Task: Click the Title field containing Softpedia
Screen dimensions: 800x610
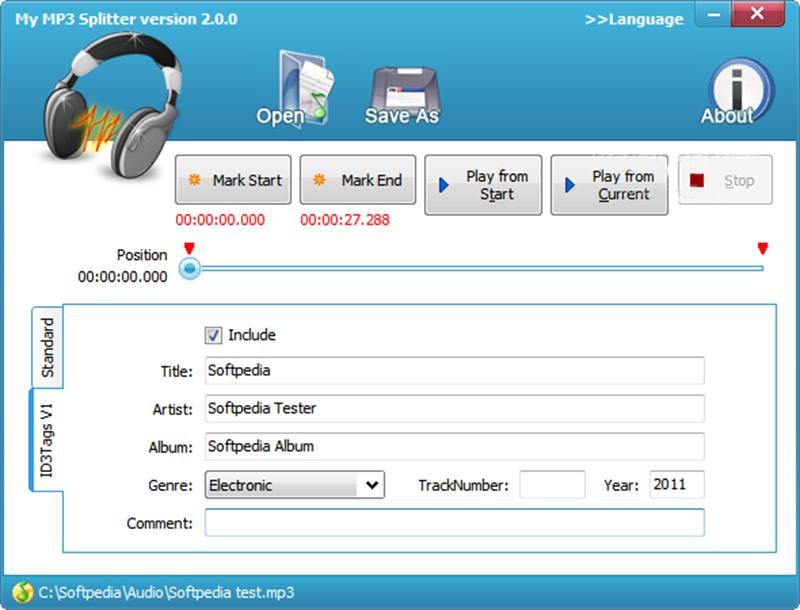Action: click(455, 371)
